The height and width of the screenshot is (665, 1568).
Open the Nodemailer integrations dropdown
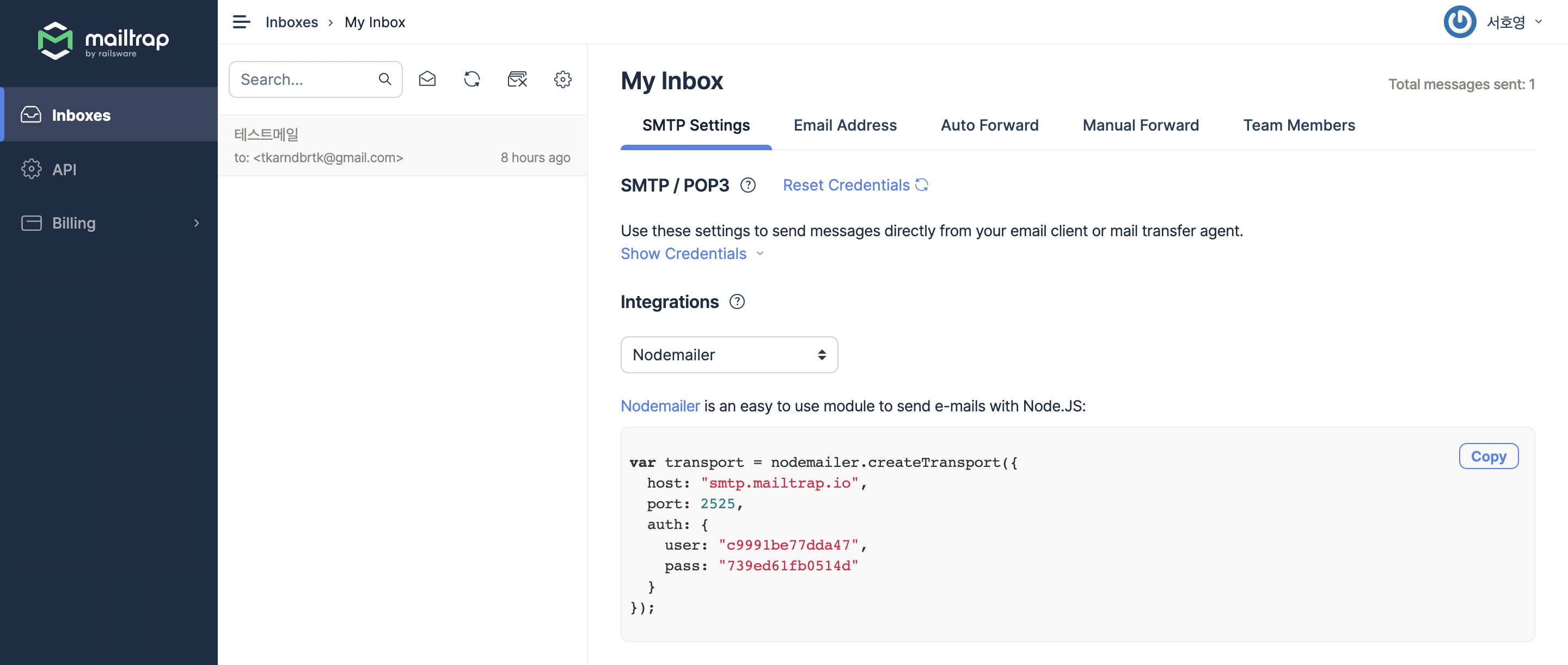[728, 355]
